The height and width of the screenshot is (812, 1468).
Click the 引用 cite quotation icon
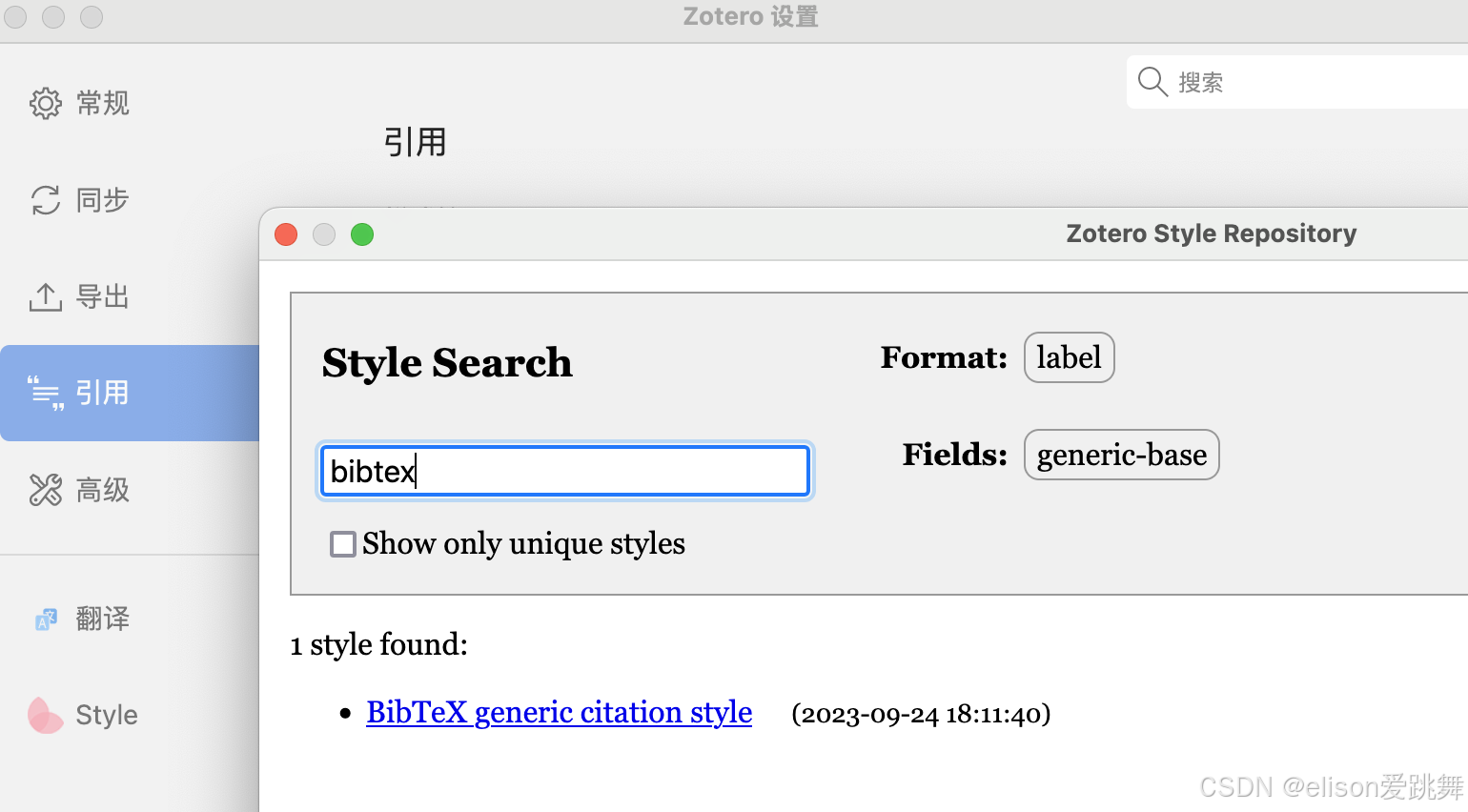tap(45, 393)
